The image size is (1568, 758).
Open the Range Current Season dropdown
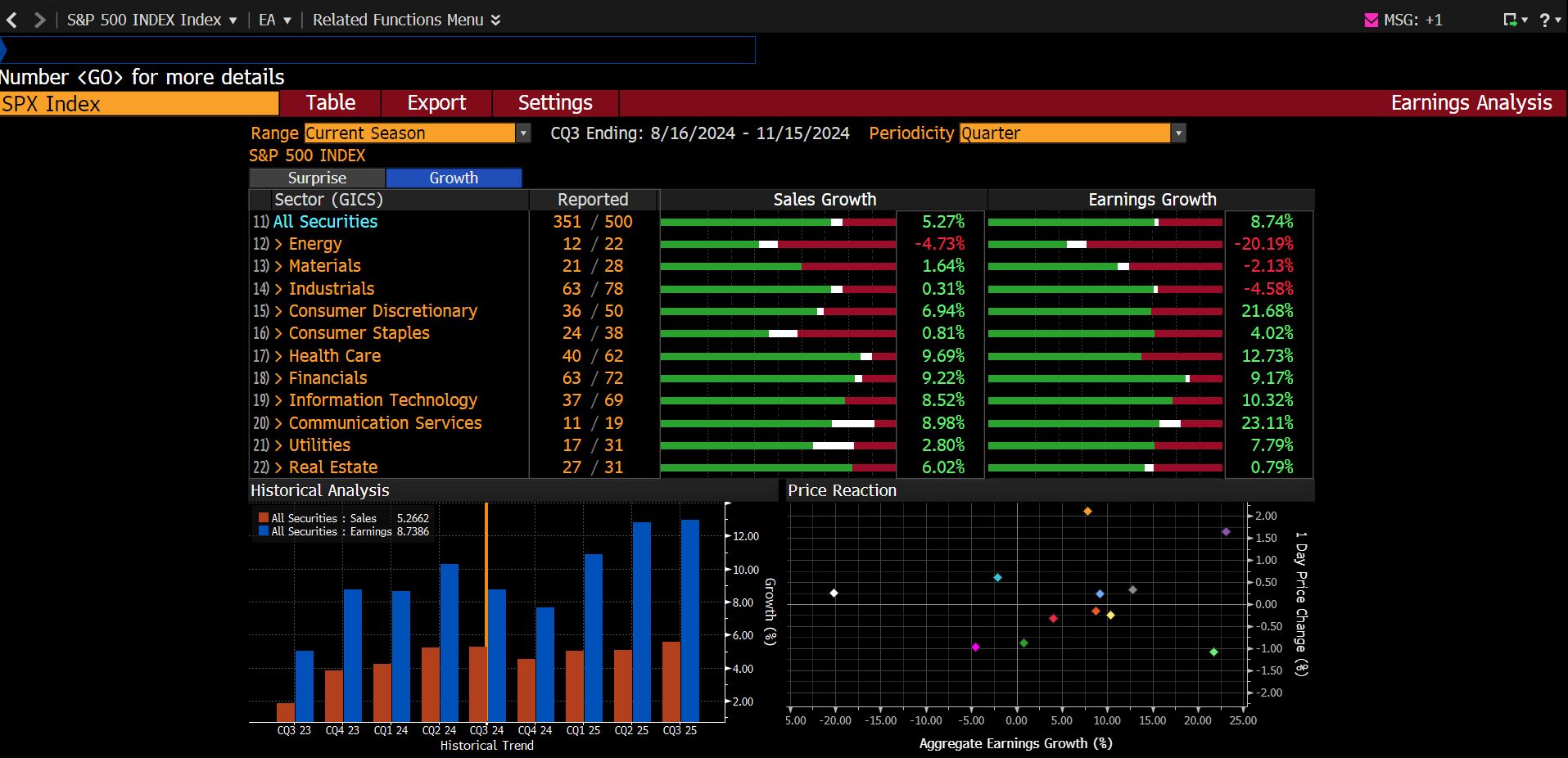point(418,133)
